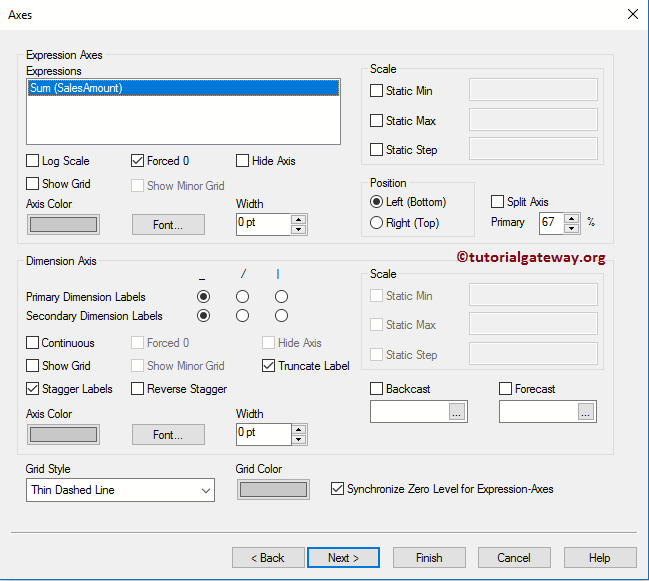Decrease Dimension Axis width with down arrow
The width and height of the screenshot is (649, 581).
[298, 439]
